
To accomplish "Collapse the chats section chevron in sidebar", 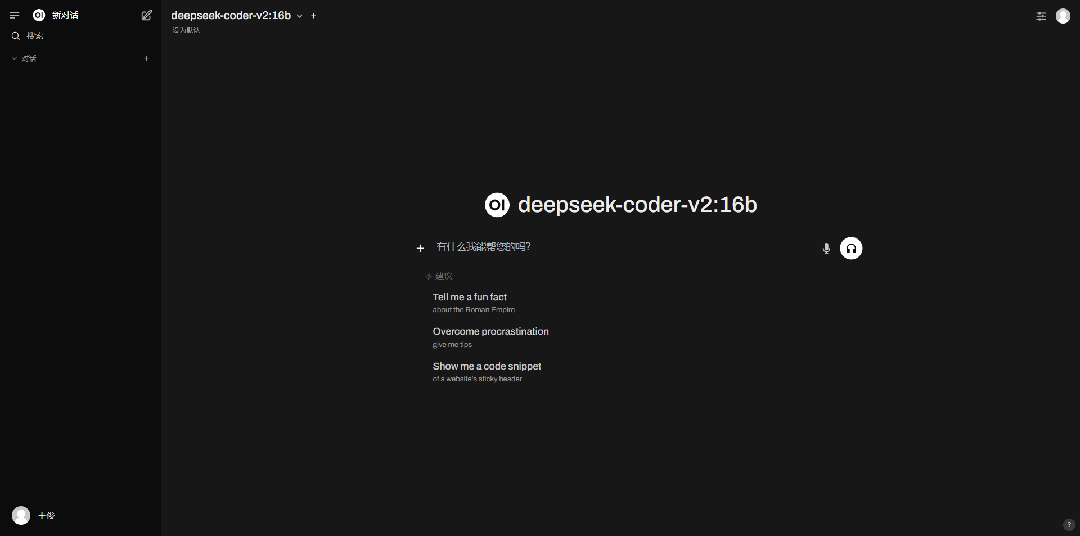I will pos(14,59).
